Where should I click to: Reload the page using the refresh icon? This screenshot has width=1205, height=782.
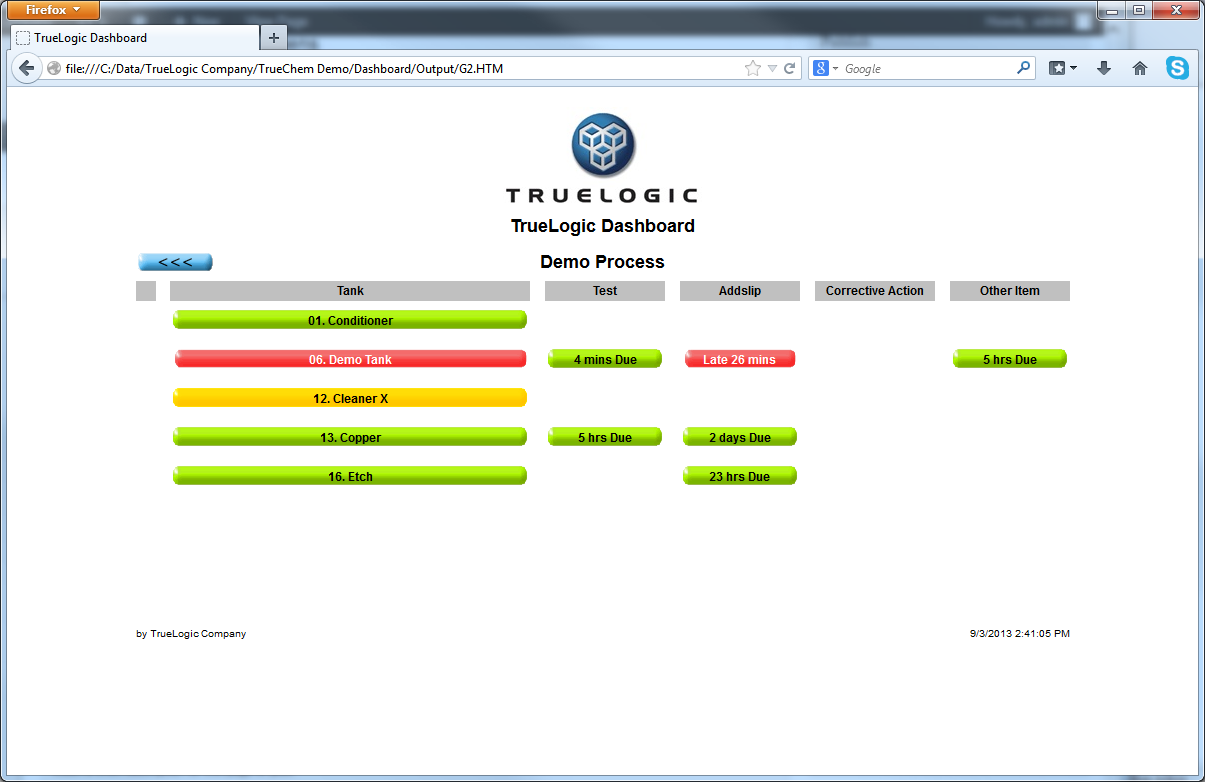(789, 68)
